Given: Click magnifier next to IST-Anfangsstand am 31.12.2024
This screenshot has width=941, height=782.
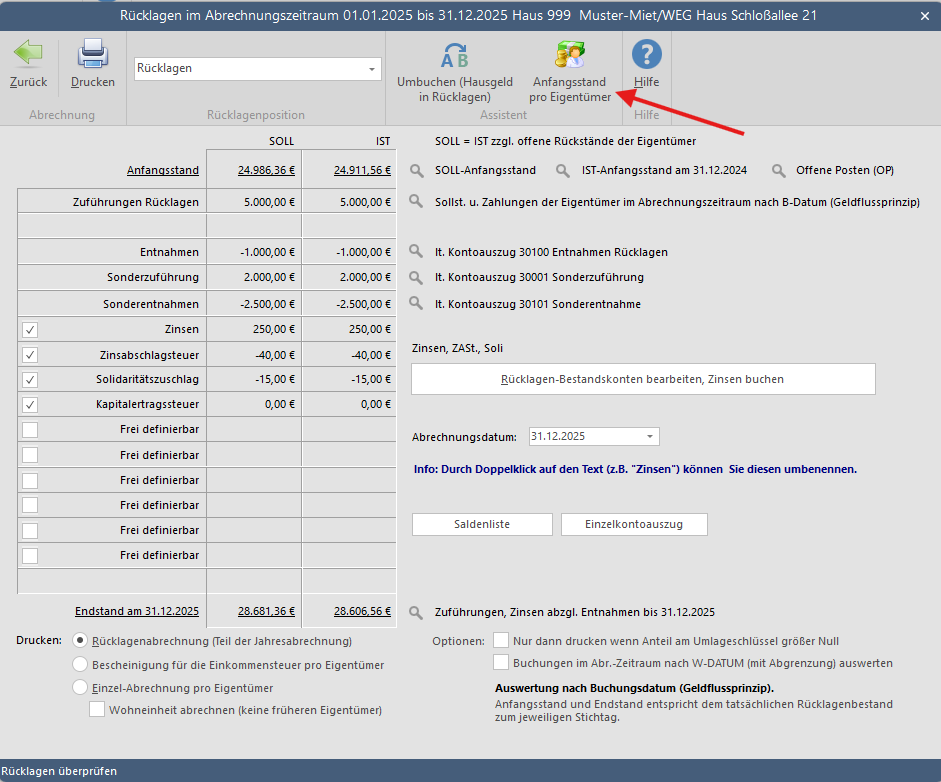Looking at the screenshot, I should pos(562,170).
